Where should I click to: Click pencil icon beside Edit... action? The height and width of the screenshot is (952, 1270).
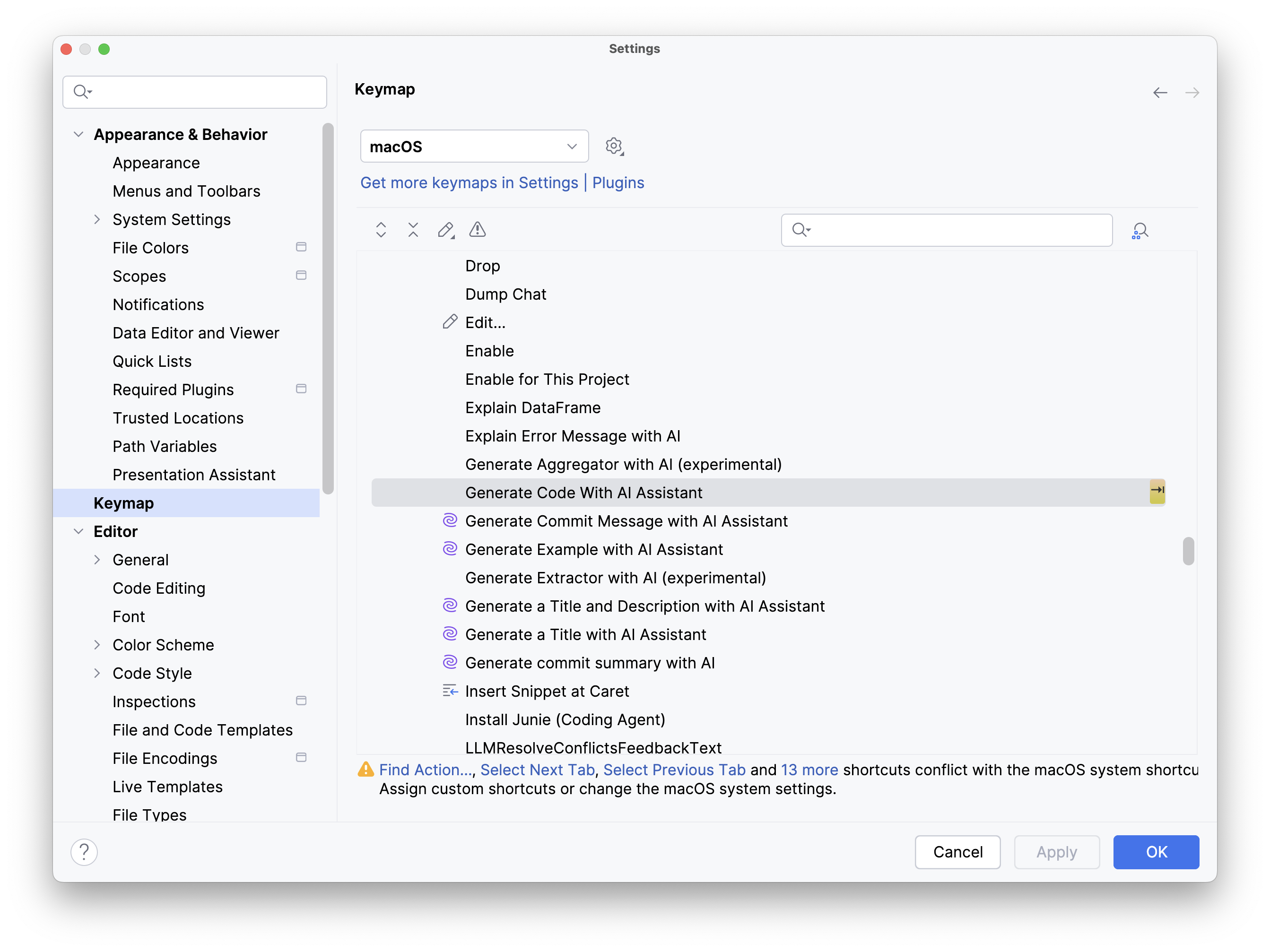[450, 321]
